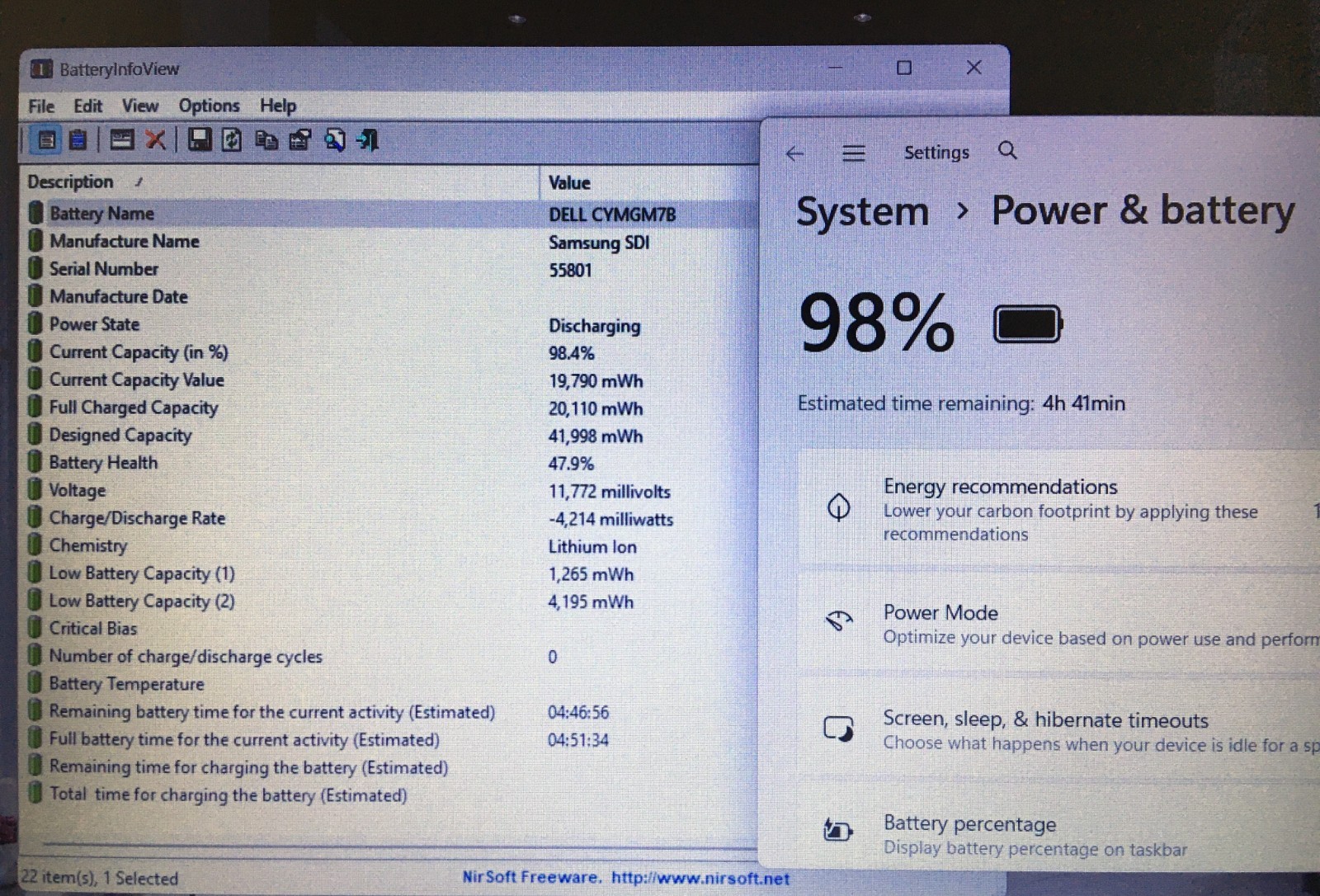
Task: Click the Exit door toolbar icon
Action: pyautogui.click(x=367, y=140)
